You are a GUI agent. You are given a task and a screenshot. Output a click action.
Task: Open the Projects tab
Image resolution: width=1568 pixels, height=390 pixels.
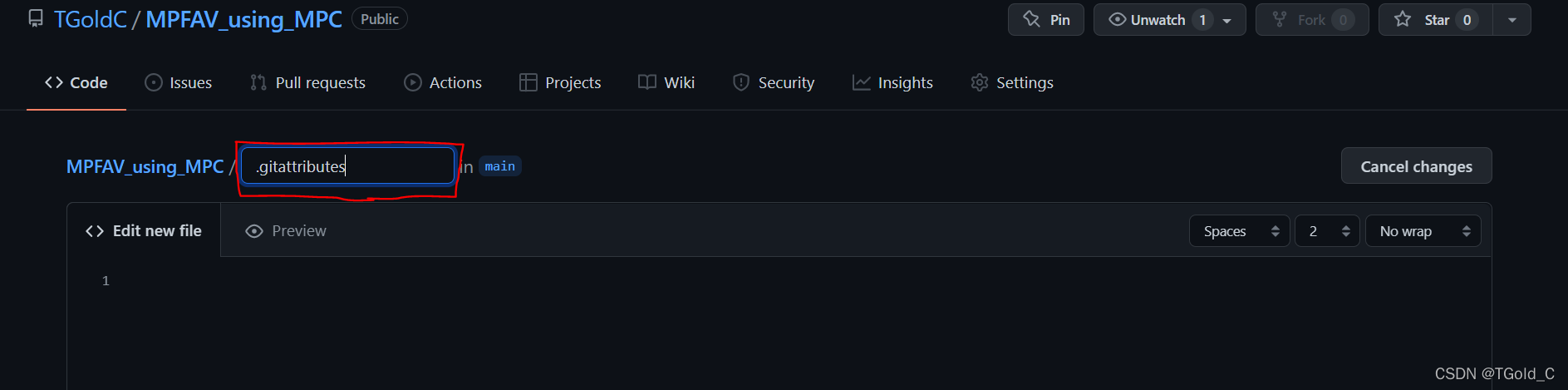pos(560,82)
